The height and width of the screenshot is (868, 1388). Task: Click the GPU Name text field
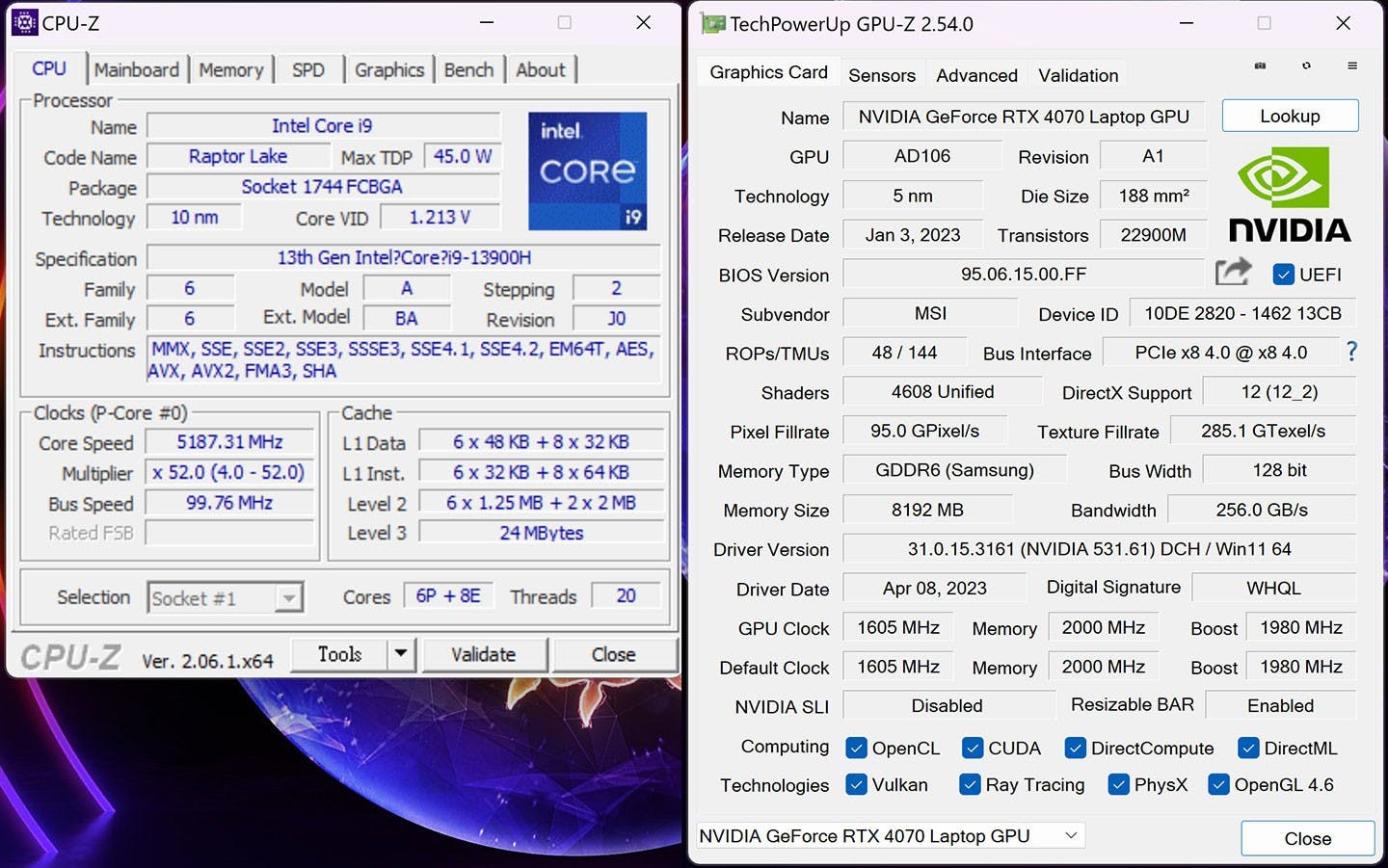click(1023, 117)
